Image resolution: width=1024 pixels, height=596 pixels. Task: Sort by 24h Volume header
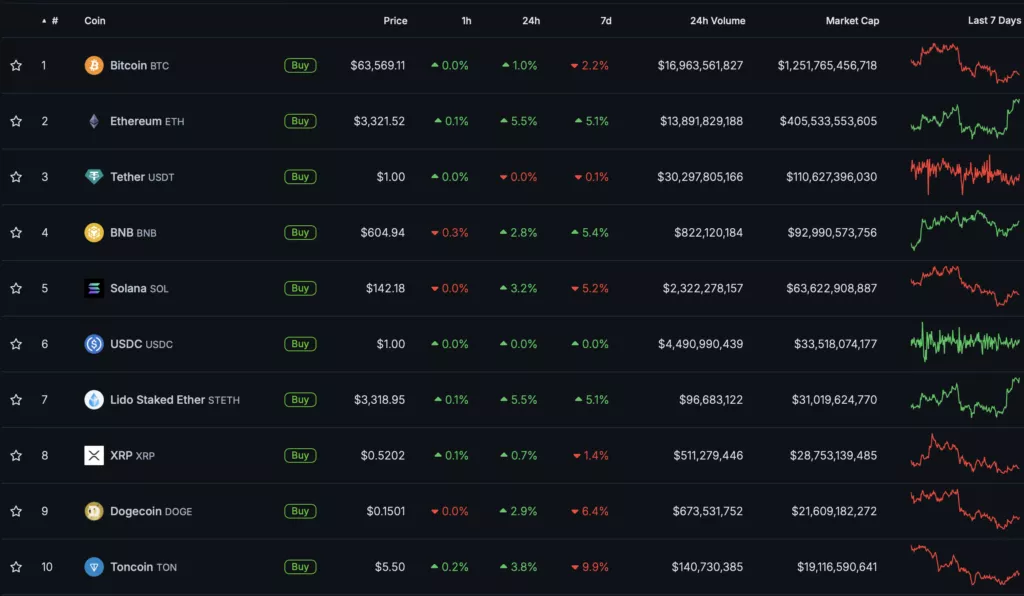tap(718, 21)
